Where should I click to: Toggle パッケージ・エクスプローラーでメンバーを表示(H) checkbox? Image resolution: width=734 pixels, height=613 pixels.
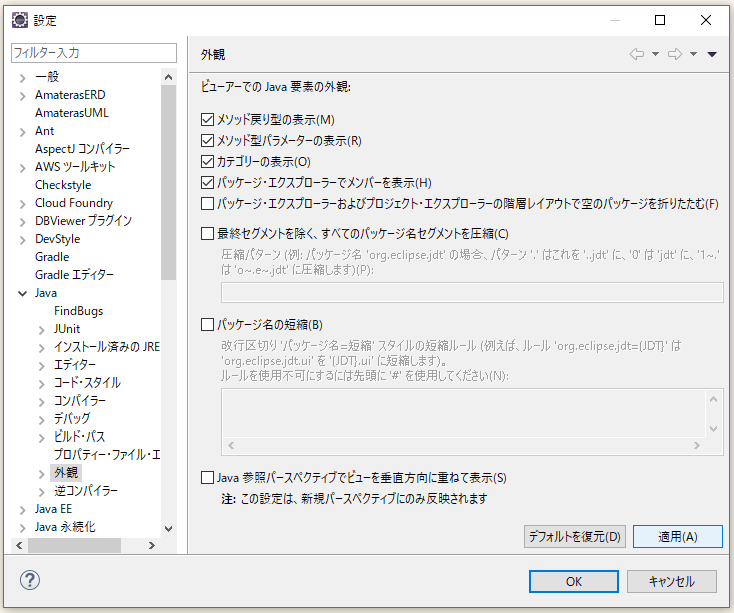pyautogui.click(x=207, y=182)
